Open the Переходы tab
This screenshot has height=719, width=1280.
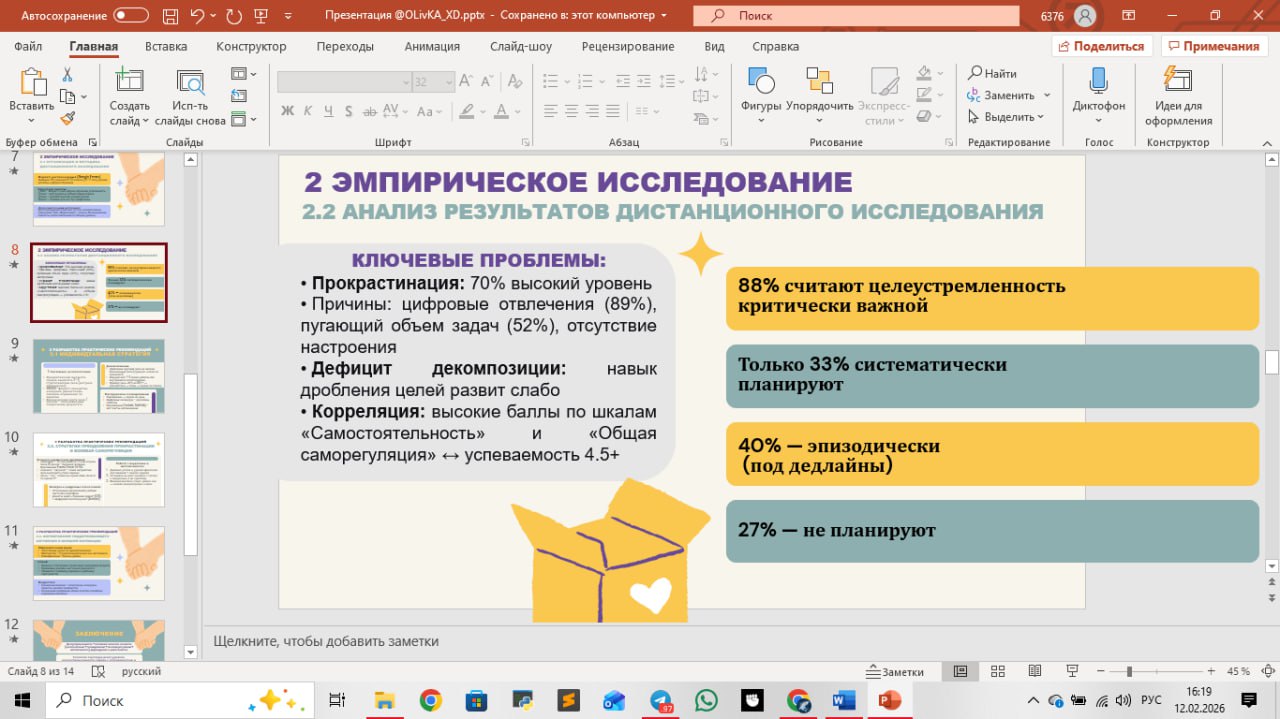(345, 46)
